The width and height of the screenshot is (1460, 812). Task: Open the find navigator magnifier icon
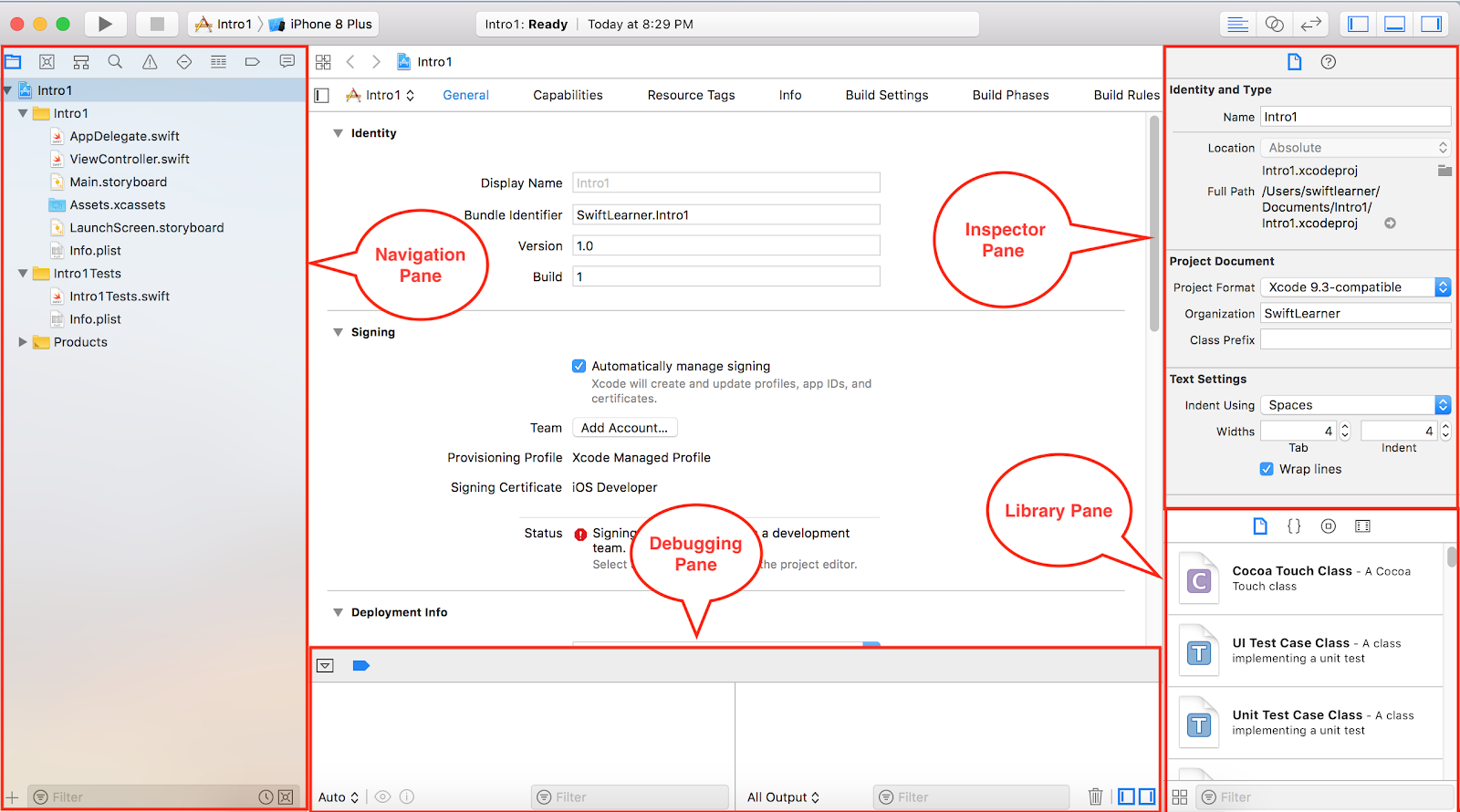(115, 62)
